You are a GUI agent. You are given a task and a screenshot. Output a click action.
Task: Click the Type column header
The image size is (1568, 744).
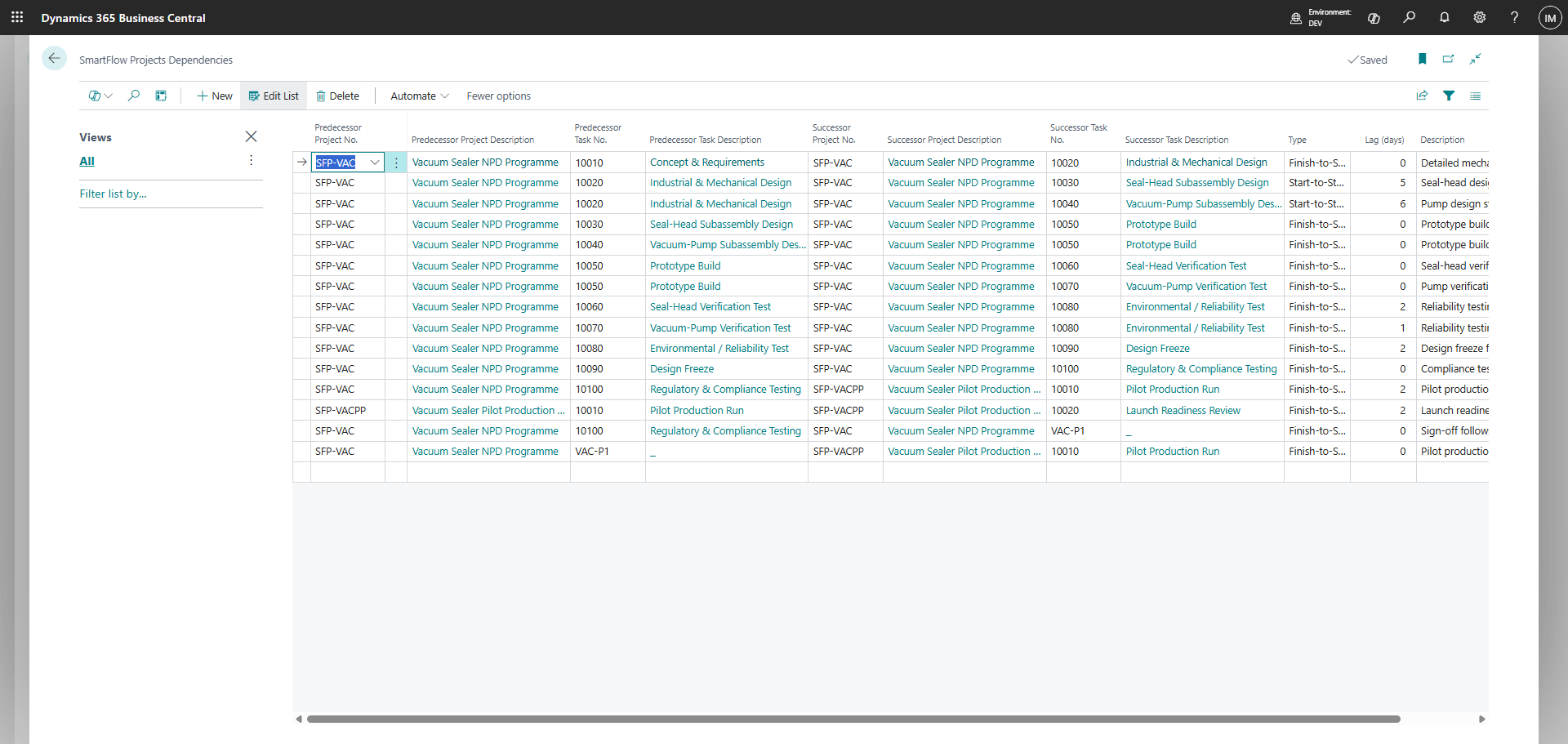click(1297, 140)
